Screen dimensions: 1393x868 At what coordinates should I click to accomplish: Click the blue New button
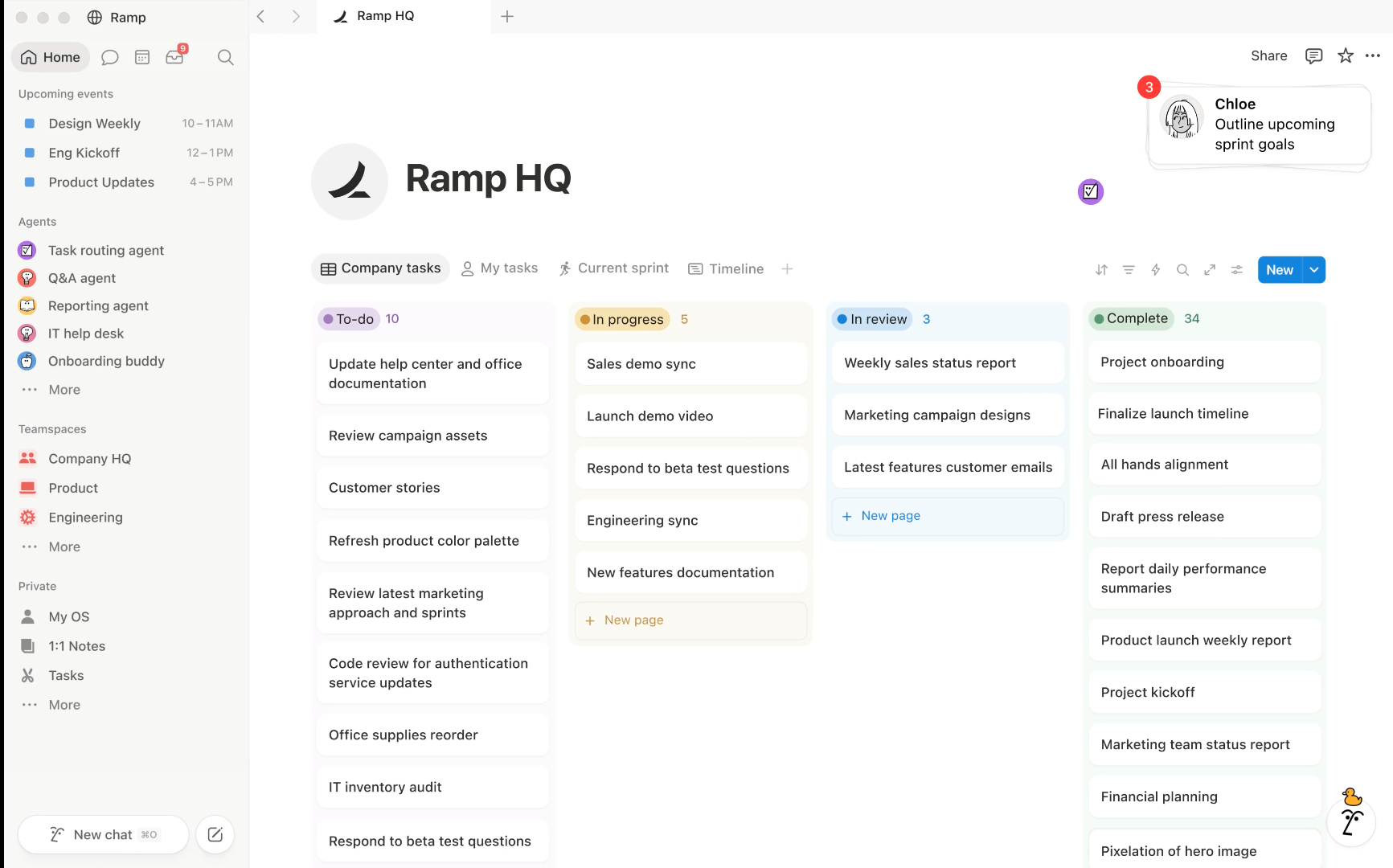[1280, 270]
